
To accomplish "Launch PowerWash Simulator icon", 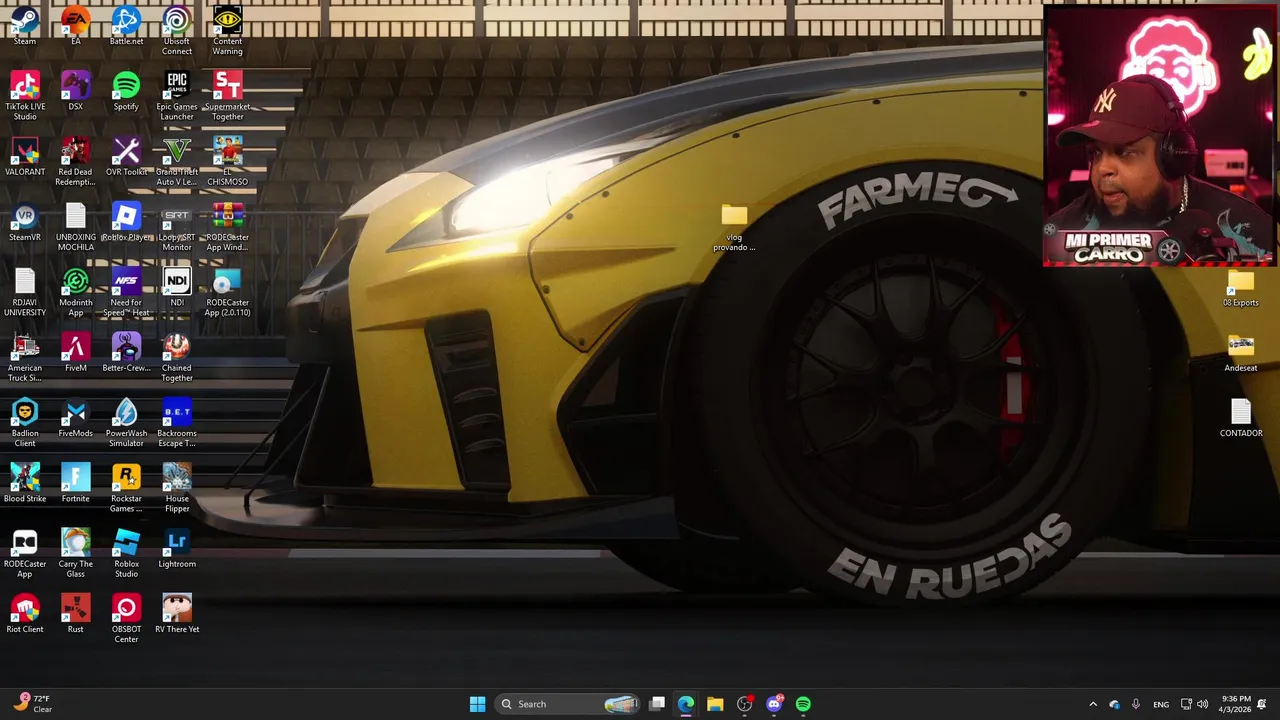I will [126, 422].
